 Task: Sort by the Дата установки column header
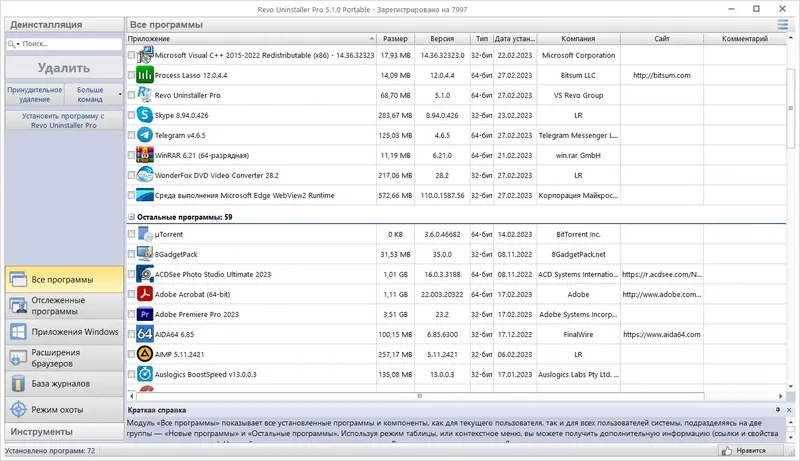(x=515, y=38)
